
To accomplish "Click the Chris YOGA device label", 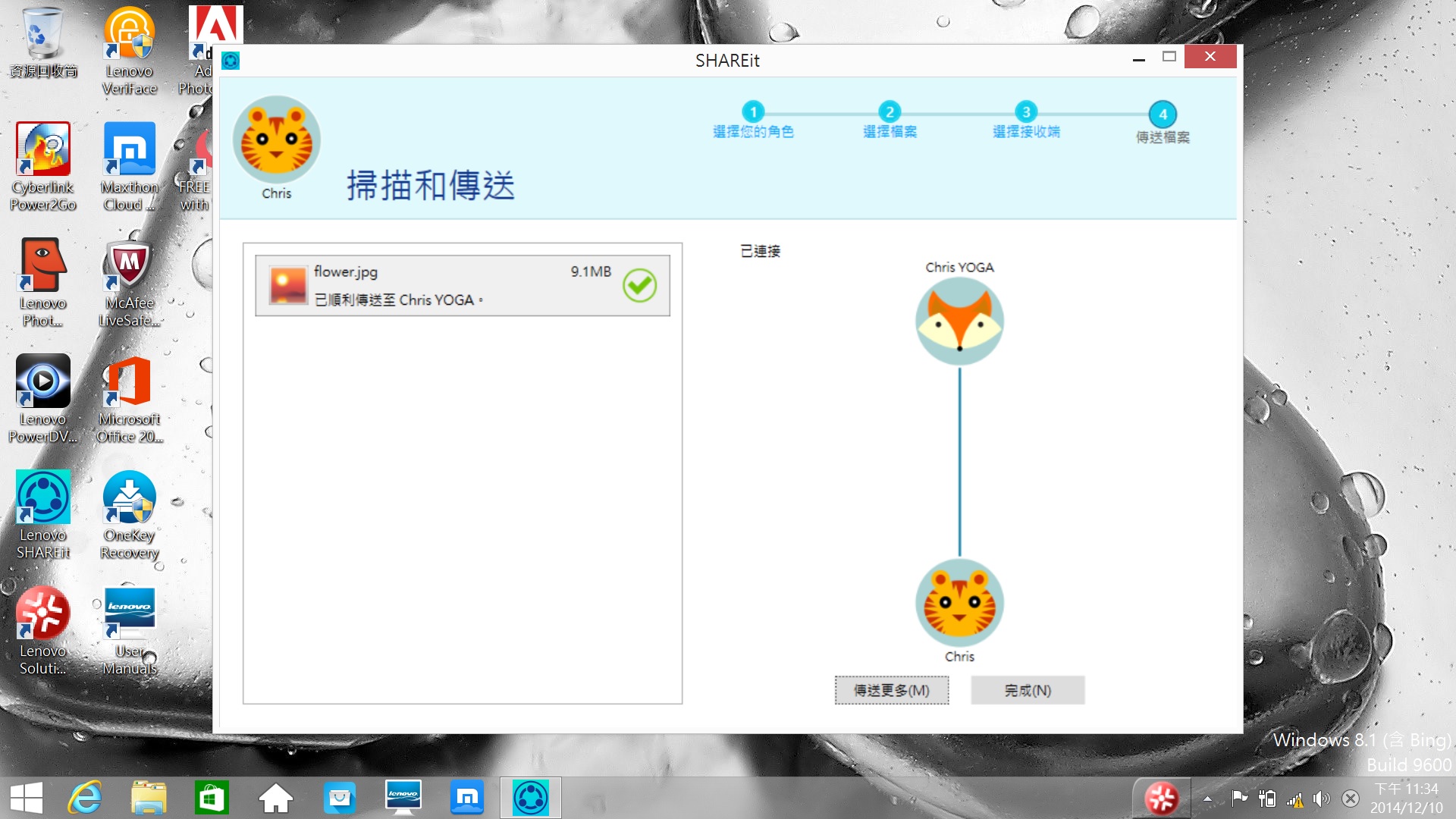I will 959,267.
